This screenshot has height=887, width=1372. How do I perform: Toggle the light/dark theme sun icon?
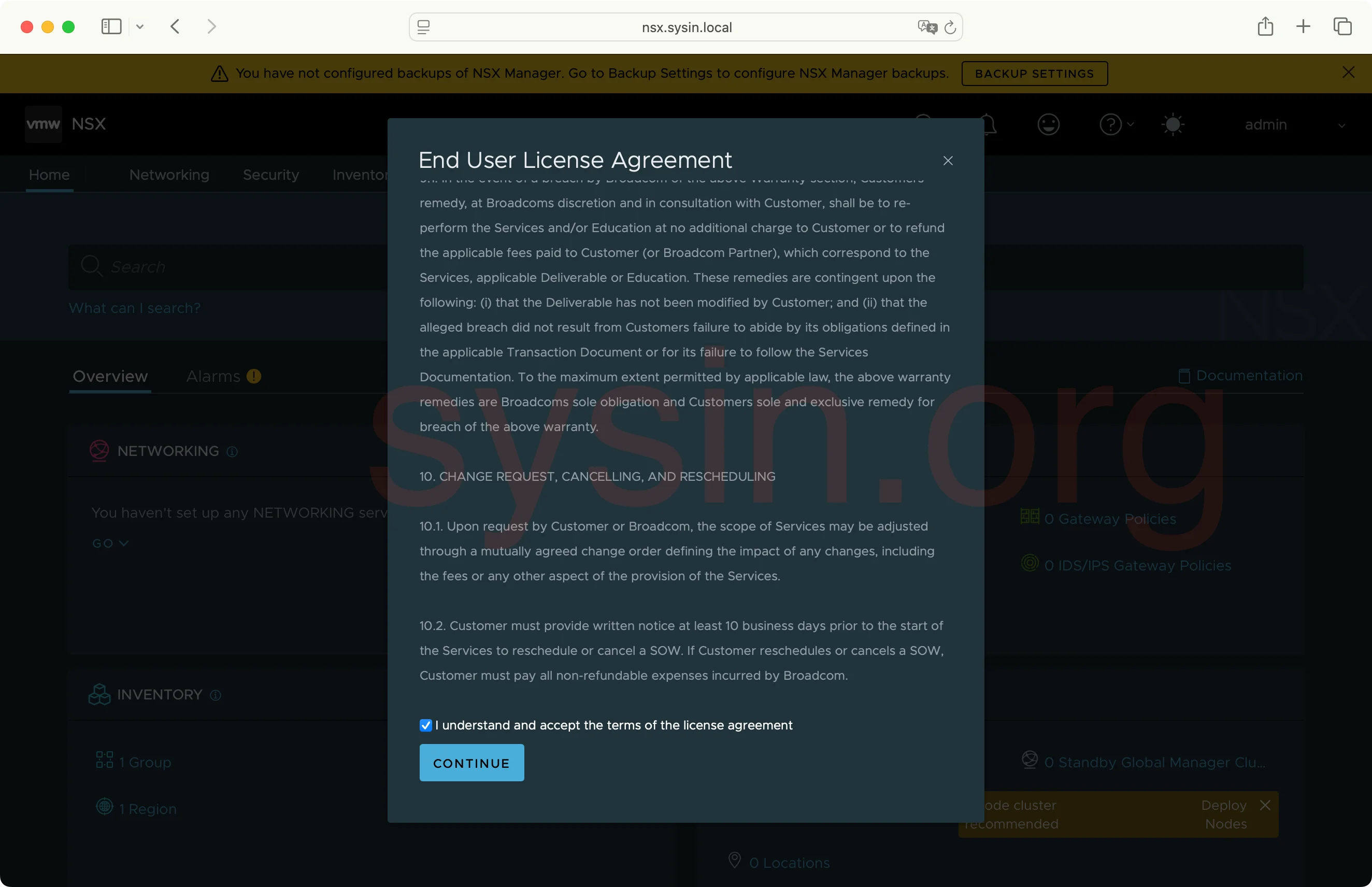pos(1172,124)
